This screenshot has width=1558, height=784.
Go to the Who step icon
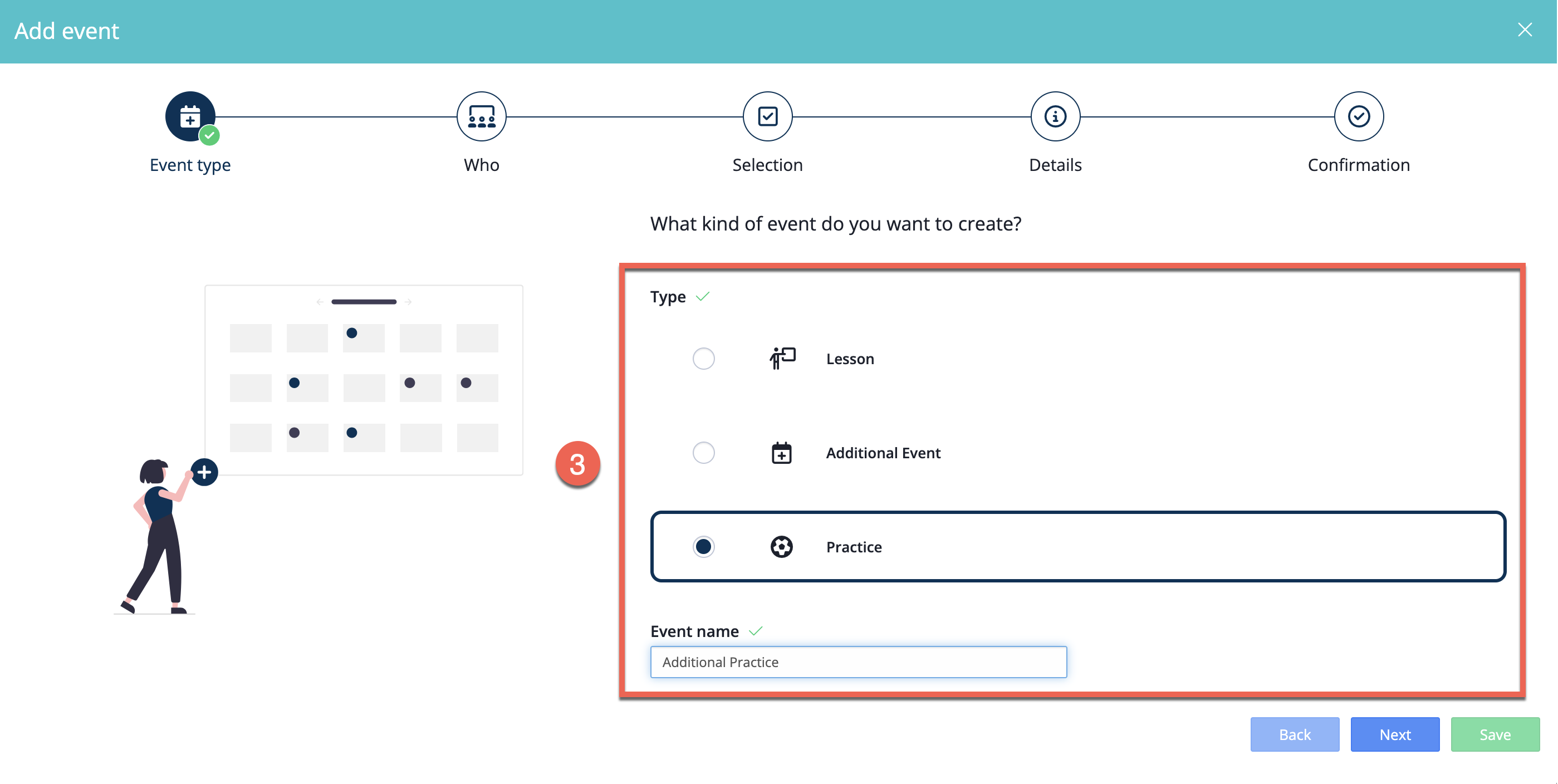point(482,116)
